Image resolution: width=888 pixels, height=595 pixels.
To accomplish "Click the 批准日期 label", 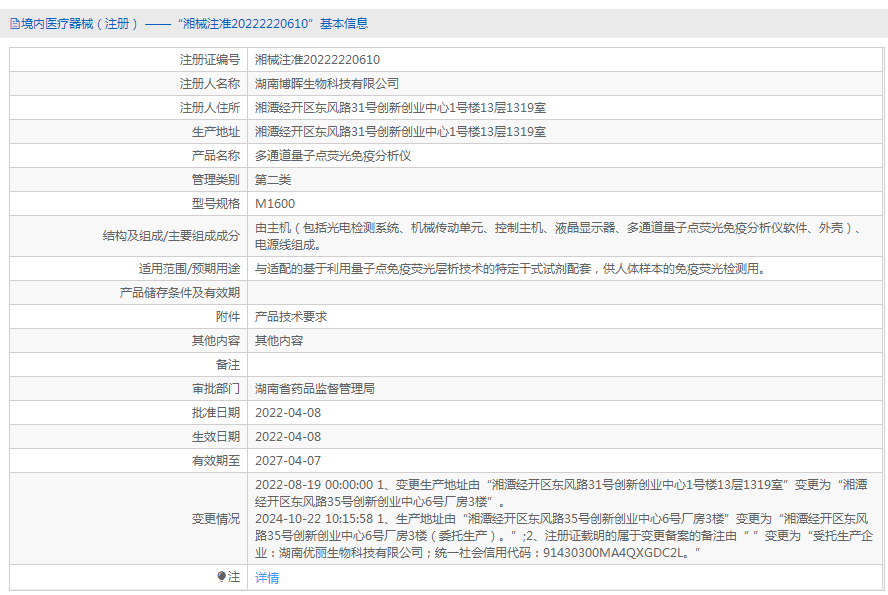I will (x=216, y=413).
